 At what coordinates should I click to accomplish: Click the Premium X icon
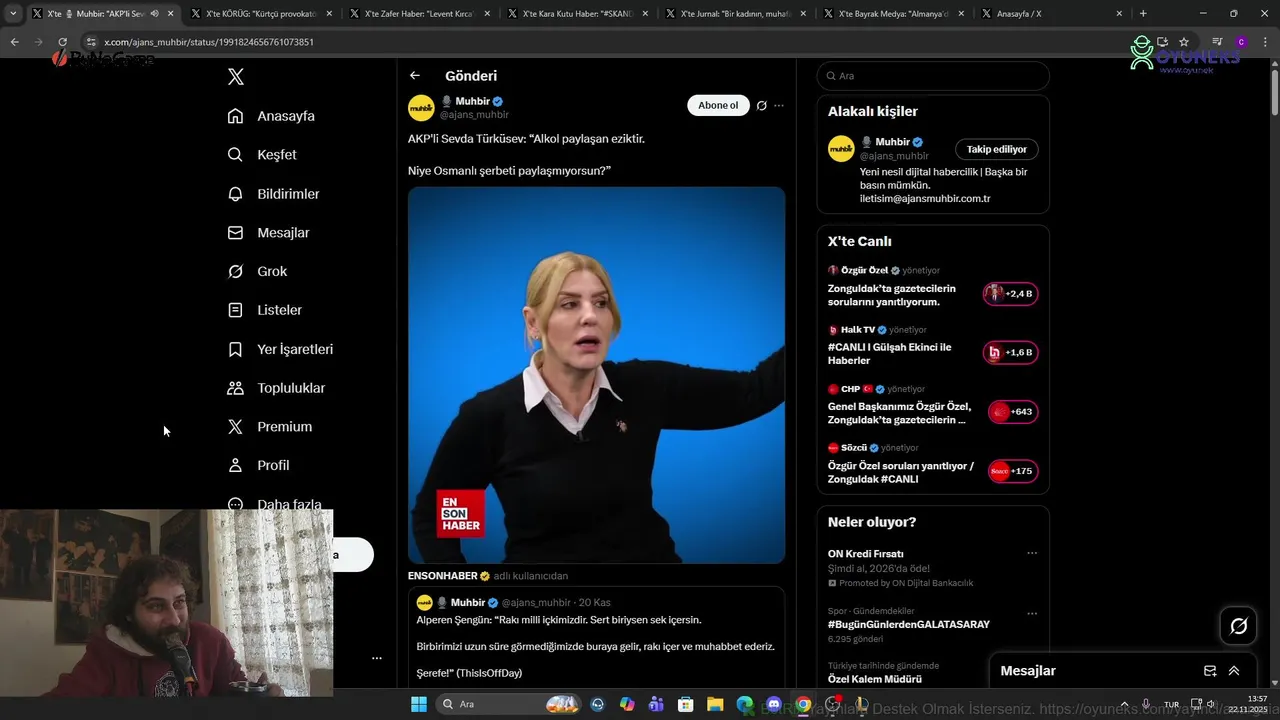click(235, 427)
